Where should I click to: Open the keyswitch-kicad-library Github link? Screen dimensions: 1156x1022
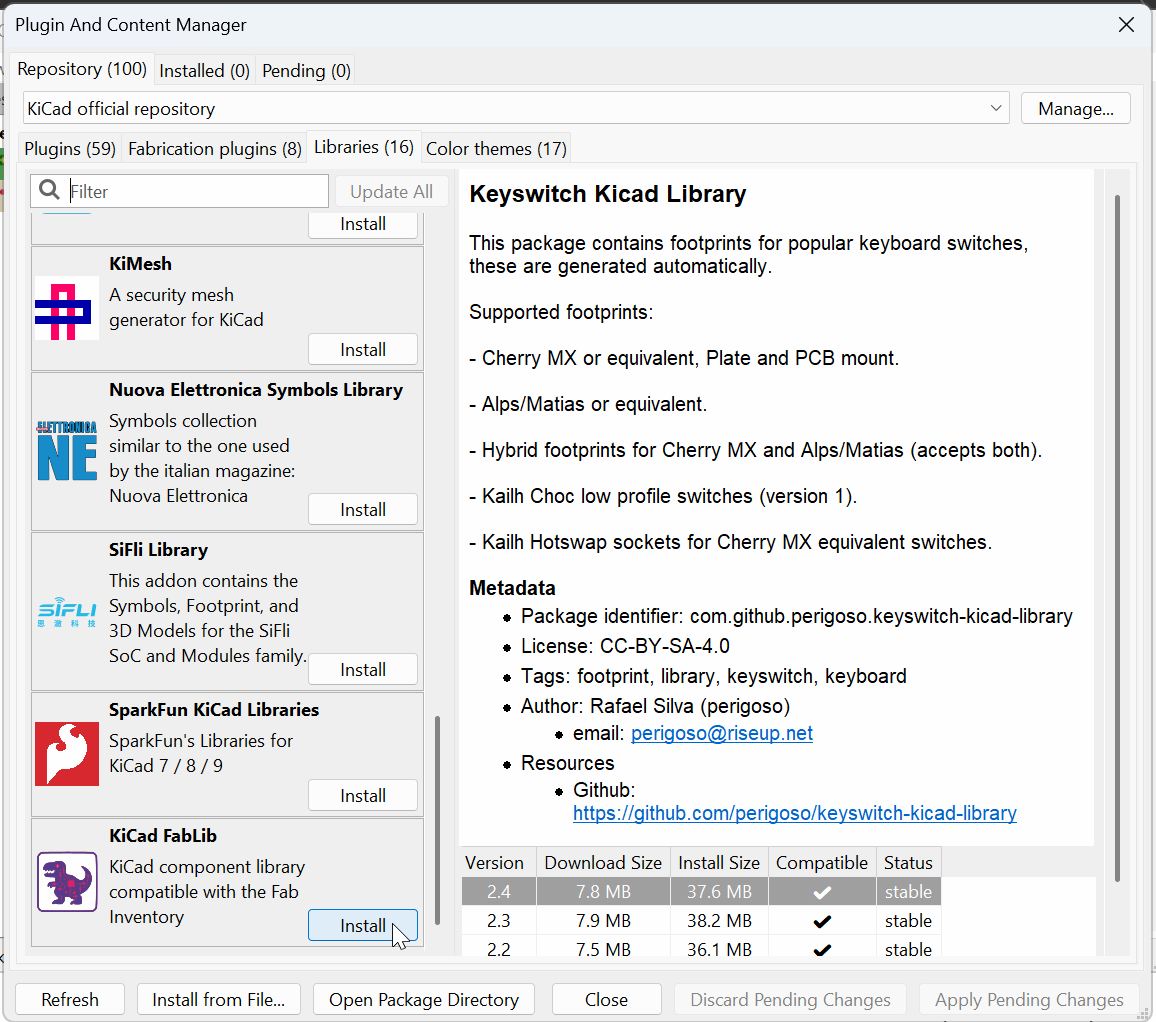tap(795, 813)
